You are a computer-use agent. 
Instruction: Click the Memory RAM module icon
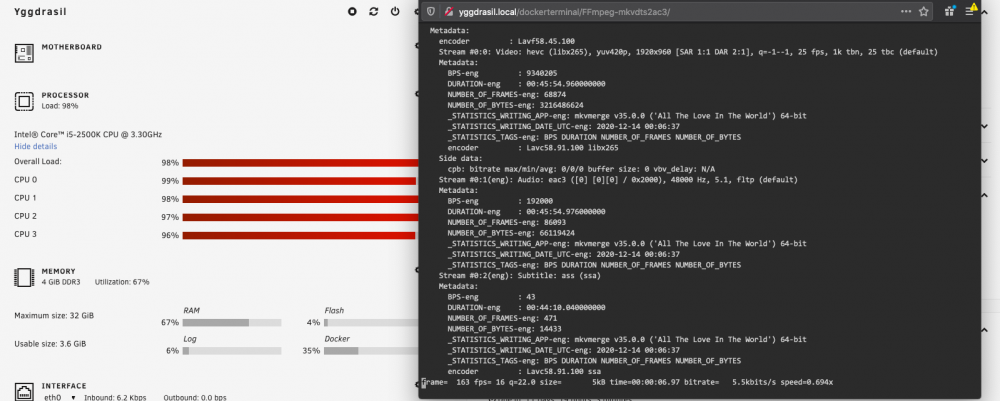[24, 277]
